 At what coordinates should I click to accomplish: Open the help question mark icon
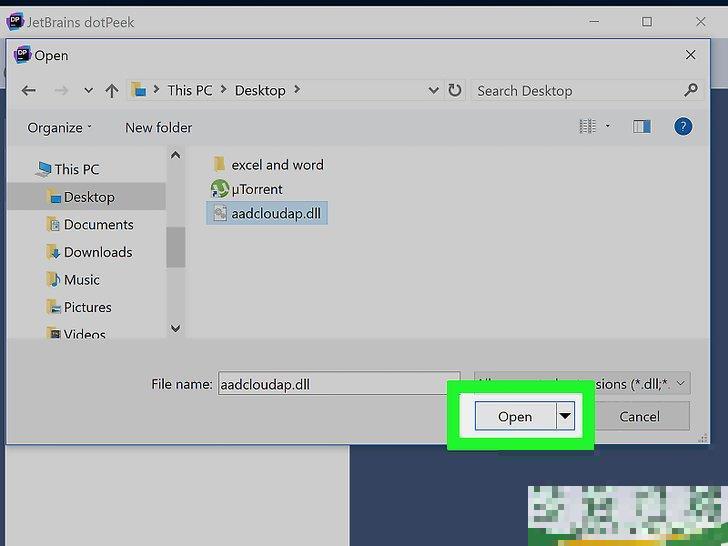click(x=683, y=127)
